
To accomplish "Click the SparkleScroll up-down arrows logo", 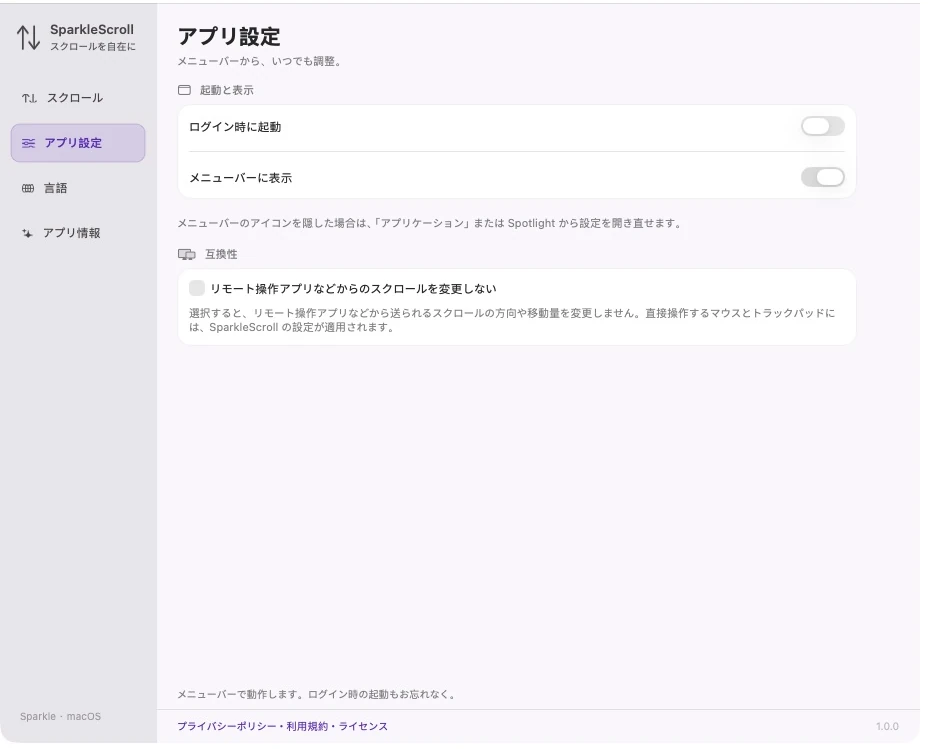I will click(x=28, y=38).
